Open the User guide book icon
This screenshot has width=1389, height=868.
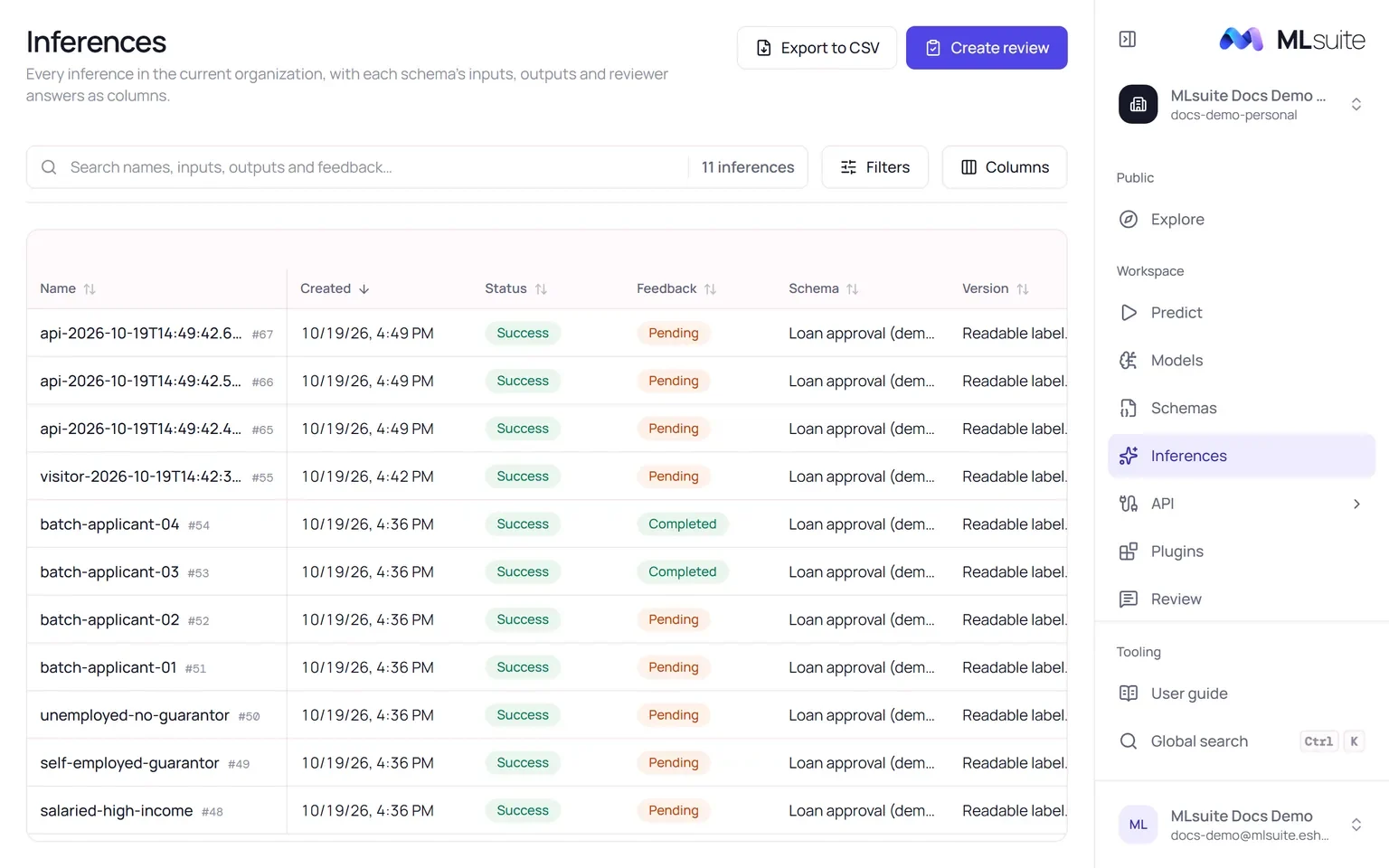[1128, 693]
